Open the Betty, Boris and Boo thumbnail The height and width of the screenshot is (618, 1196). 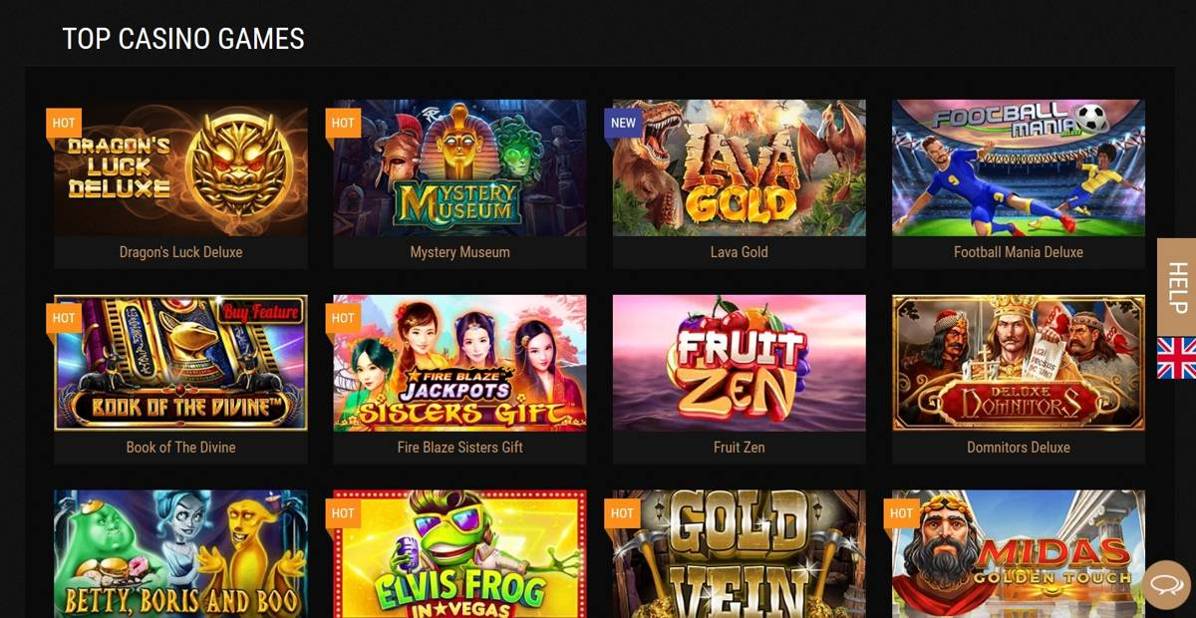point(181,554)
